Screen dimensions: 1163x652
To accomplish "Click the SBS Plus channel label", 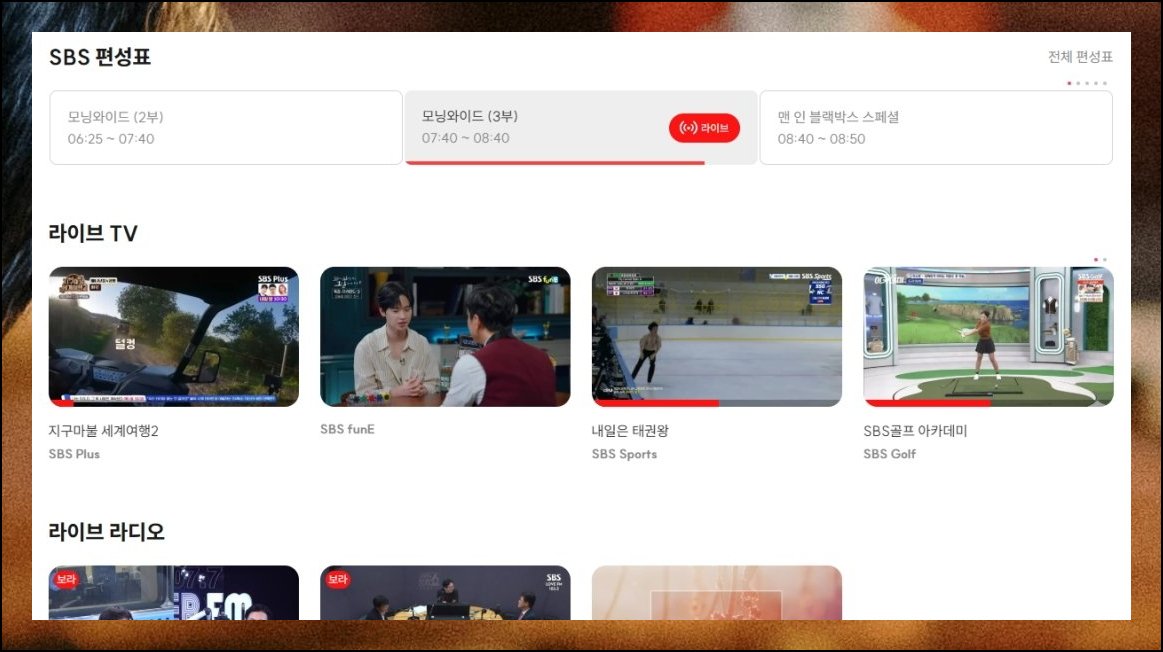I will click(74, 454).
